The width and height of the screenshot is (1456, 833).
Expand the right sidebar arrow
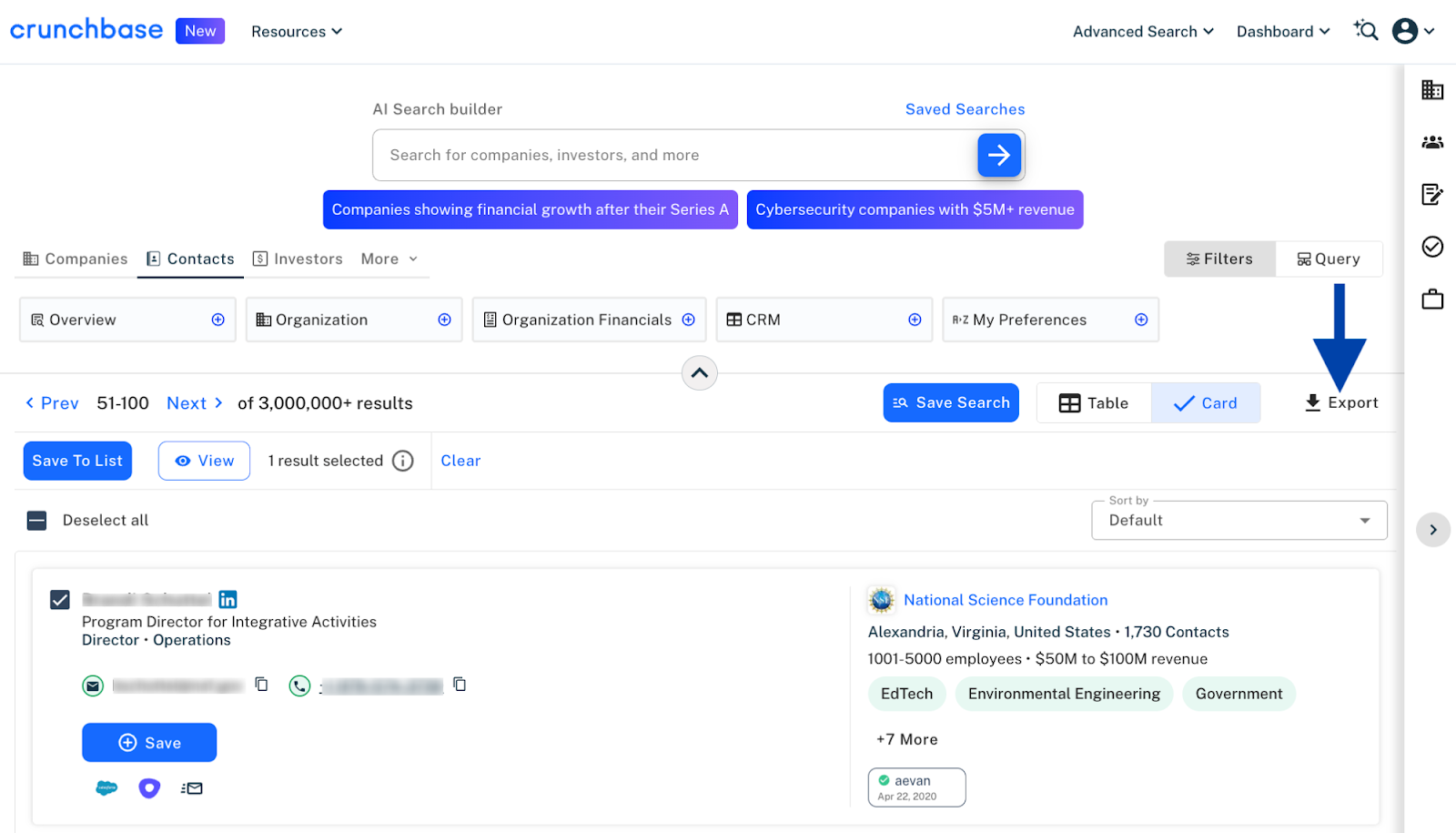(x=1433, y=530)
